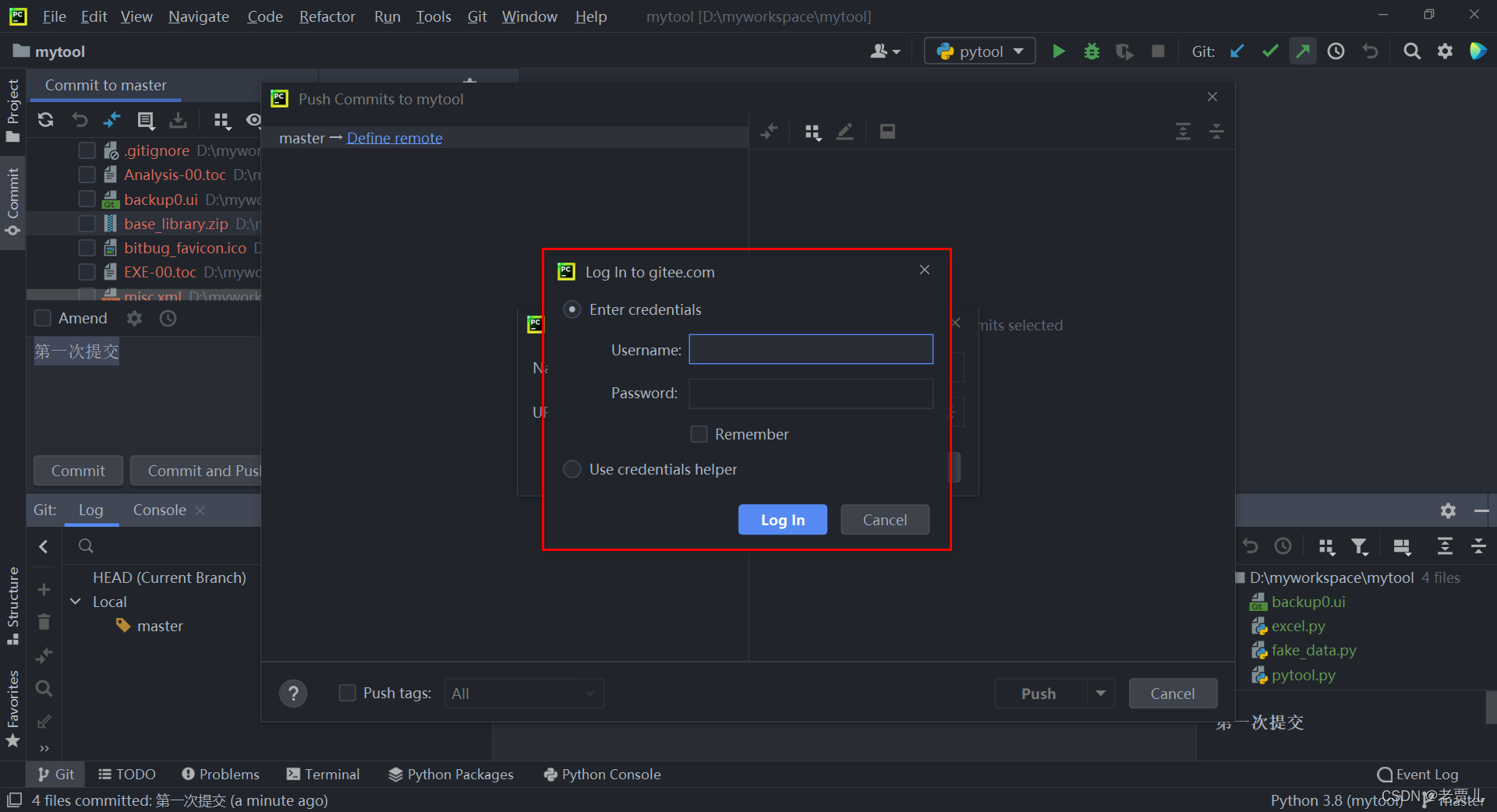Viewport: 1497px width, 812px height.
Task: Open Event Log in status bar
Action: (1417, 774)
